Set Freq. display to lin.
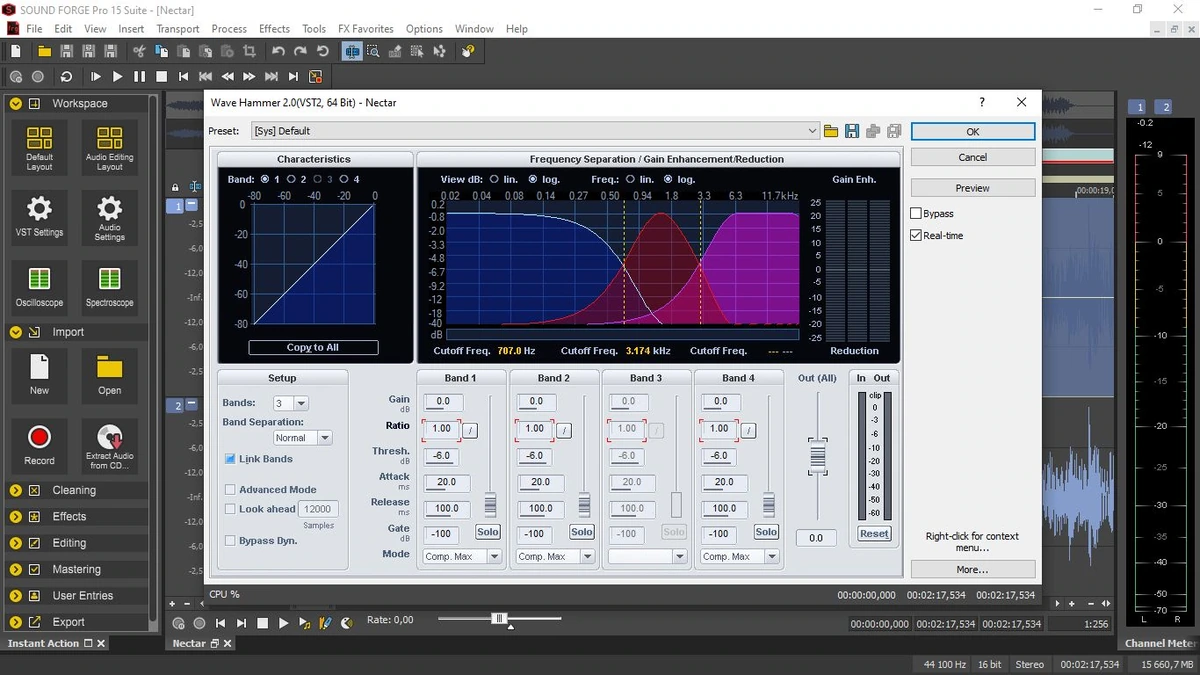Viewport: 1200px width, 675px height. [x=631, y=180]
